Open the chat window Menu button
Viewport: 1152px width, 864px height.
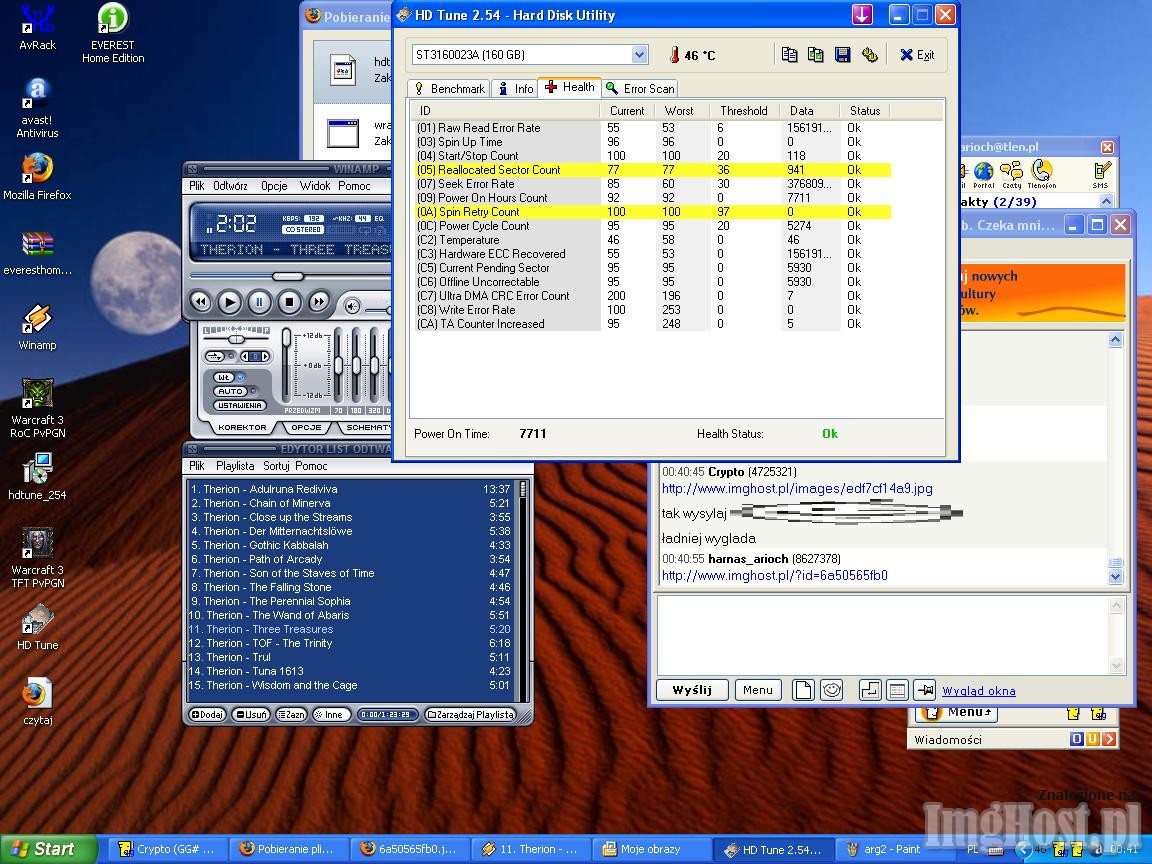tap(757, 690)
